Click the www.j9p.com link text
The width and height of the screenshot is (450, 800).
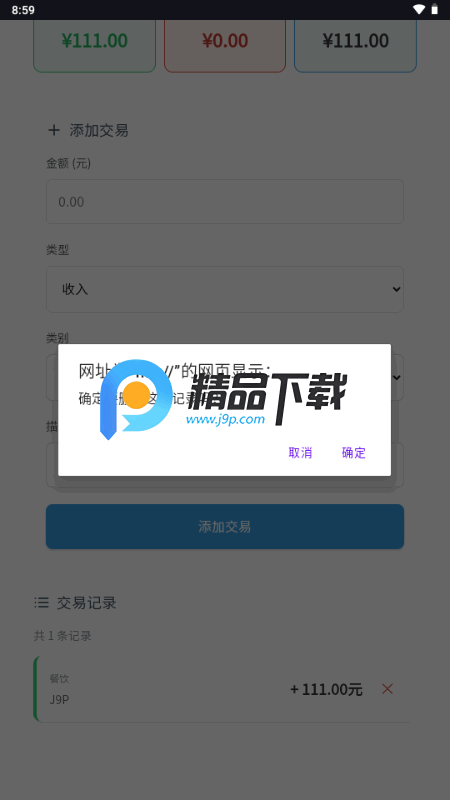click(226, 419)
